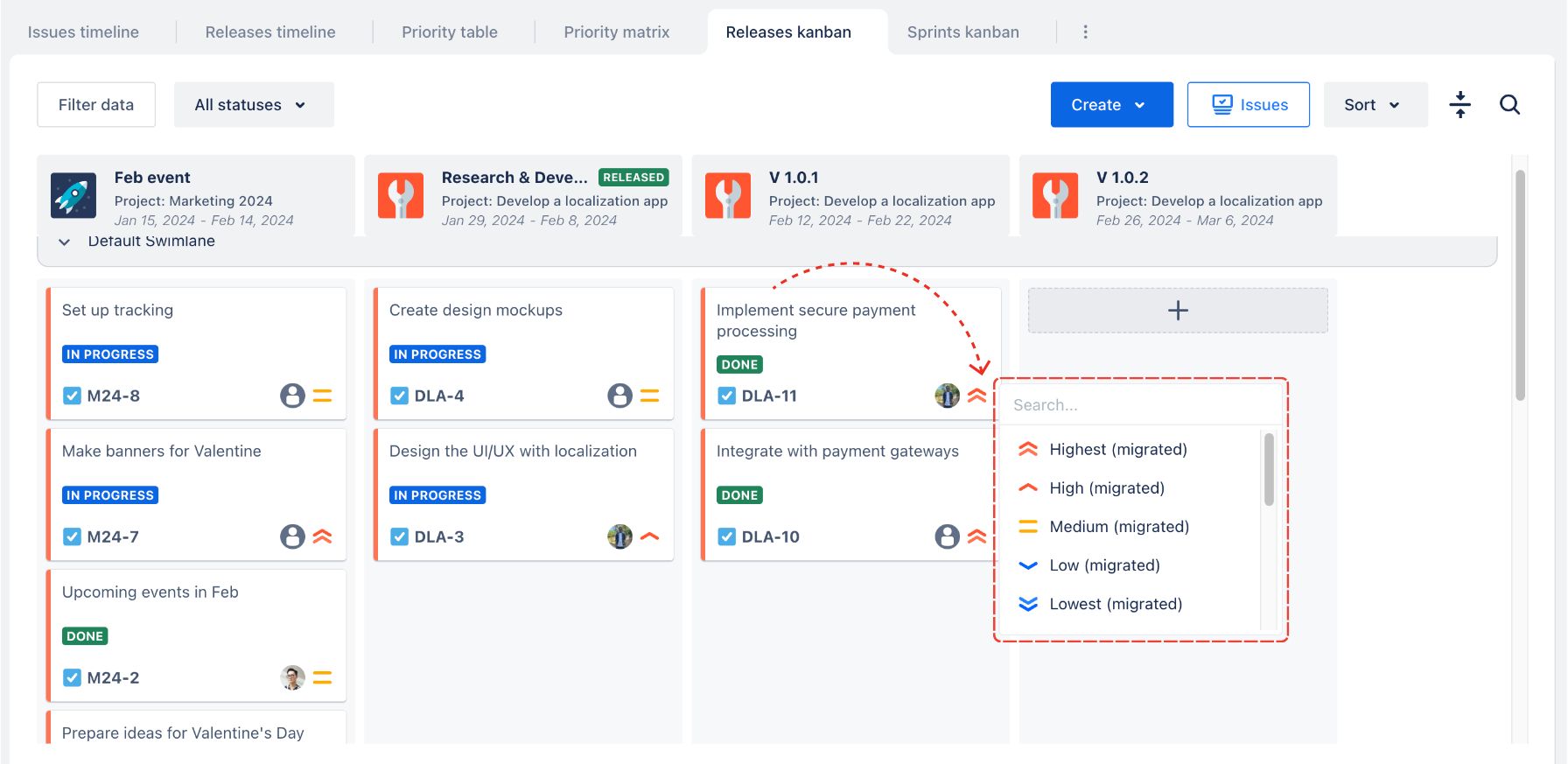The width and height of the screenshot is (1568, 764).
Task: Expand the Sort dropdown
Action: point(1374,105)
